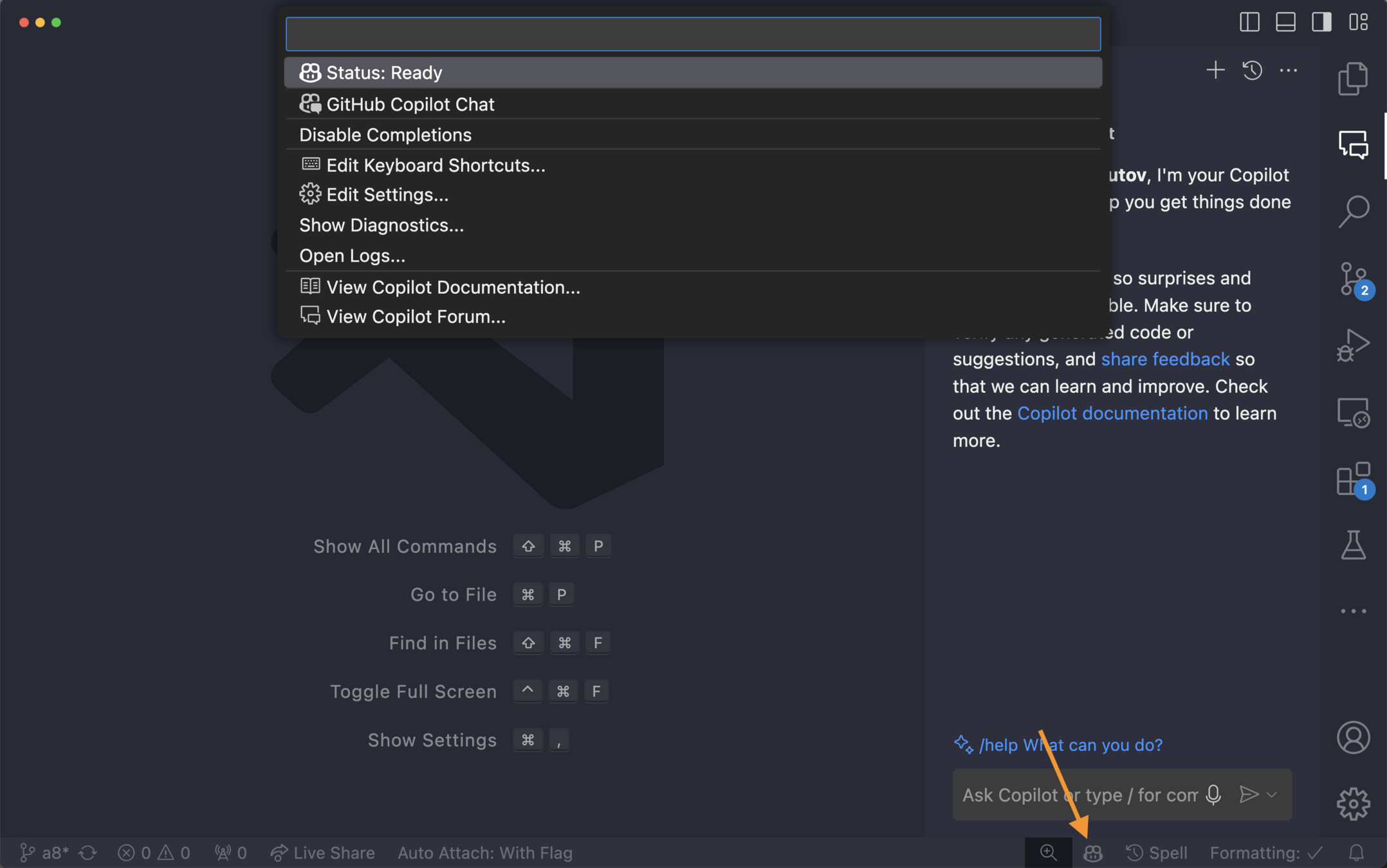Open the share feedback link

[x=1165, y=359]
